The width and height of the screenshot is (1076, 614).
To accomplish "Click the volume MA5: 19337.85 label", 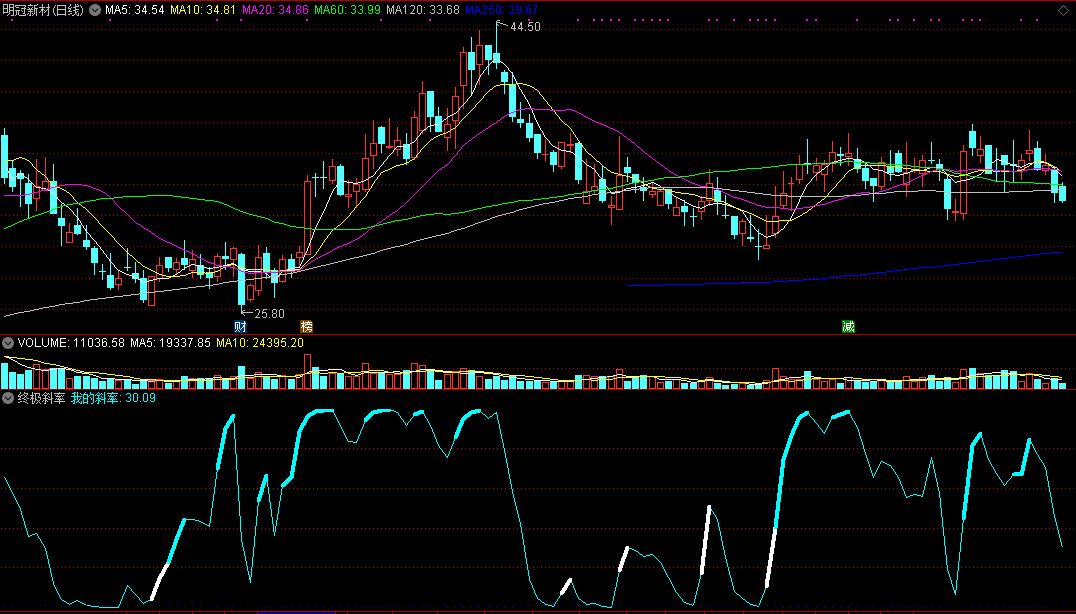I will pos(170,343).
